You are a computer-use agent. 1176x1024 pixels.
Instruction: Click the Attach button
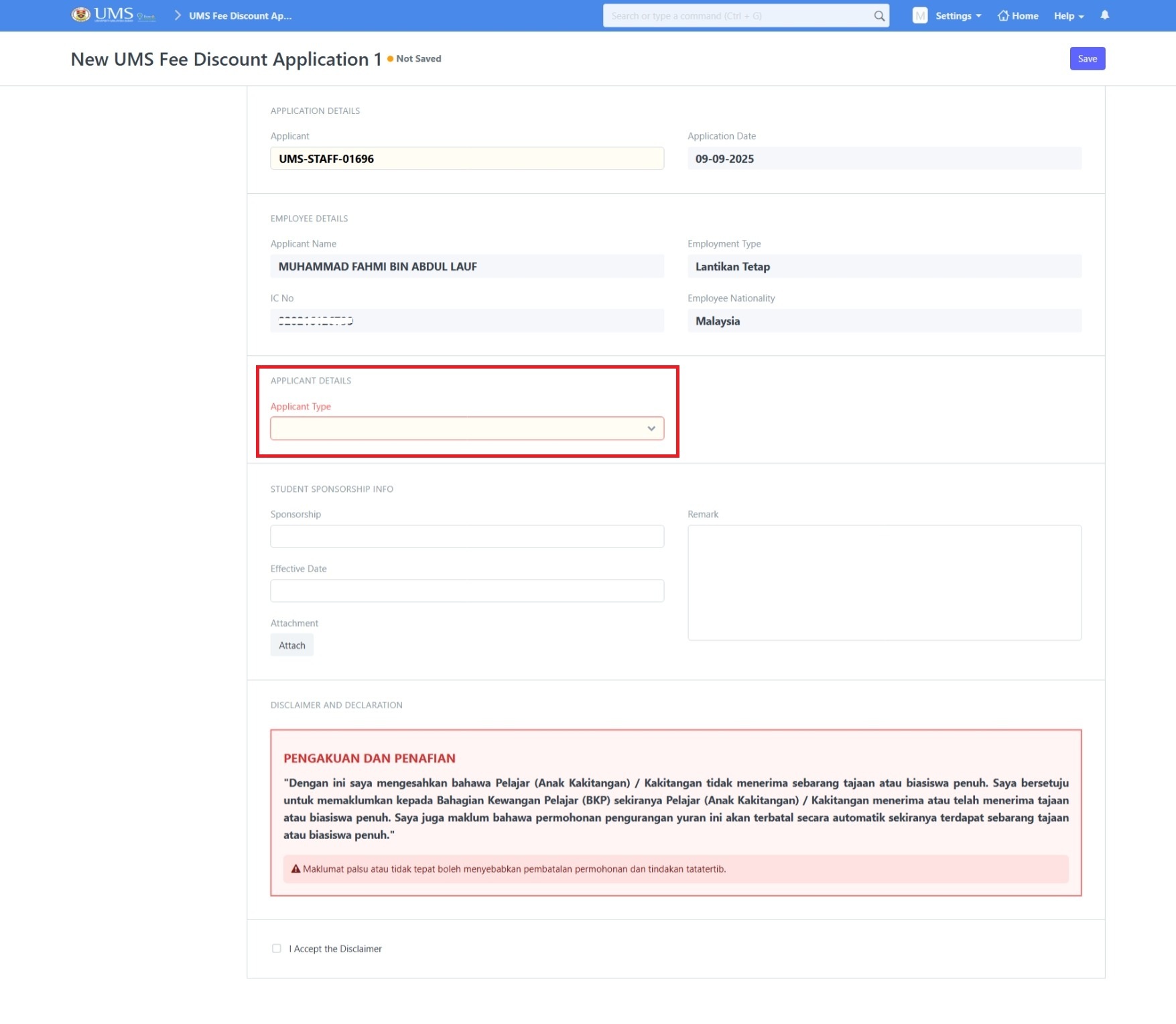[291, 645]
